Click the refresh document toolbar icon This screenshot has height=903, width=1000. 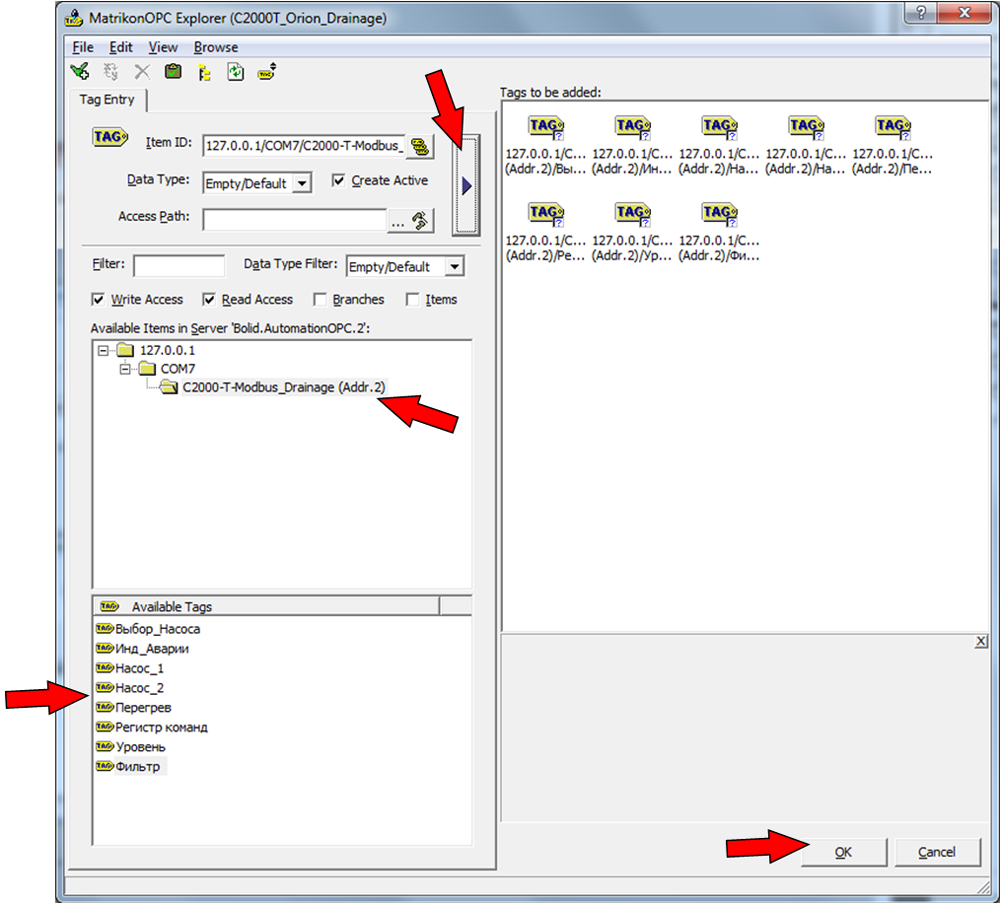tap(235, 72)
